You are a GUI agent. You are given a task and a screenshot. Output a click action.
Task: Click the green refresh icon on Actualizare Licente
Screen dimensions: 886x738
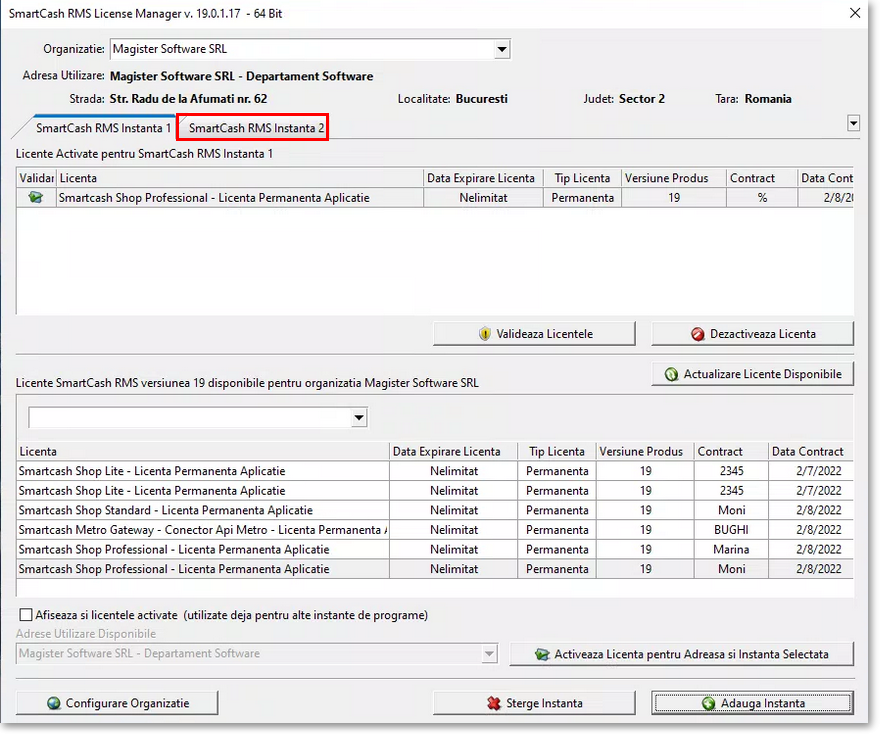(x=671, y=374)
